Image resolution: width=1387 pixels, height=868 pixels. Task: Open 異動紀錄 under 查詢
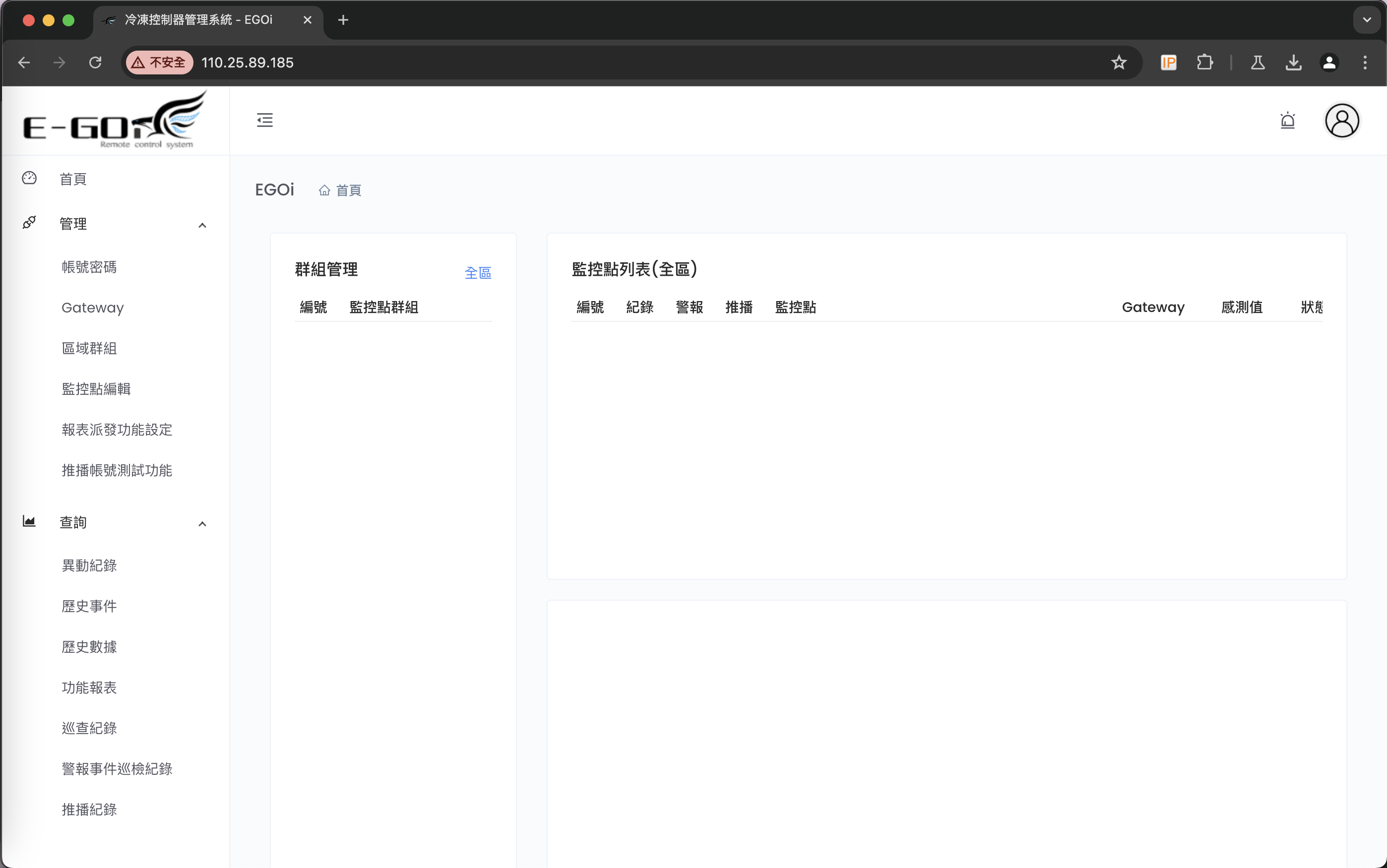(x=89, y=565)
